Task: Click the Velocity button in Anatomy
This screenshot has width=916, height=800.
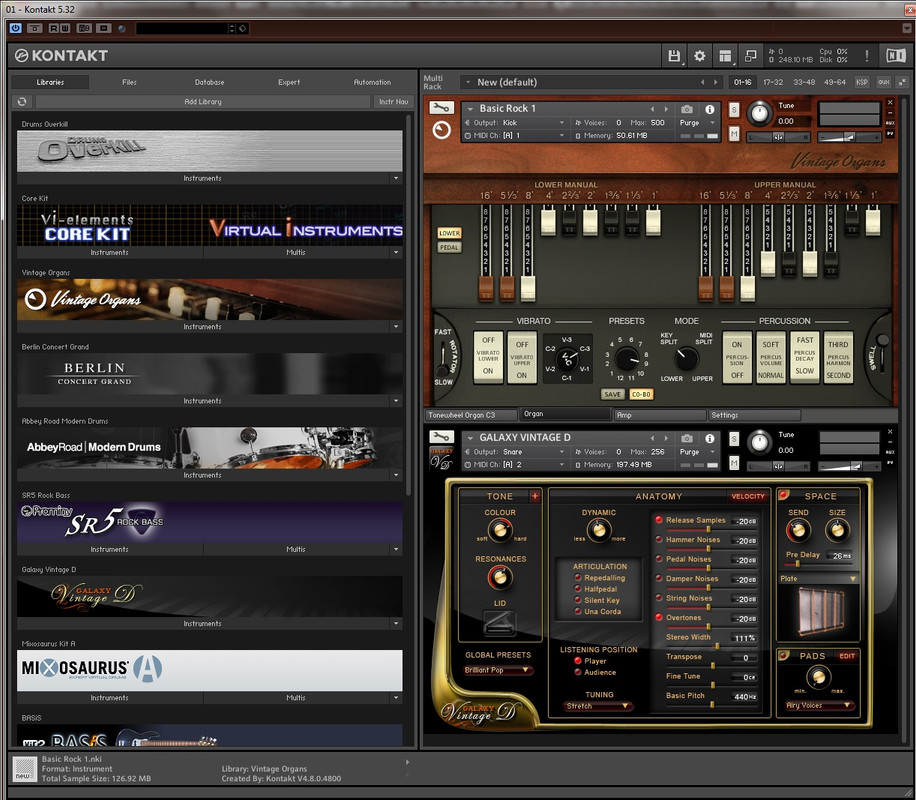Action: 748,496
